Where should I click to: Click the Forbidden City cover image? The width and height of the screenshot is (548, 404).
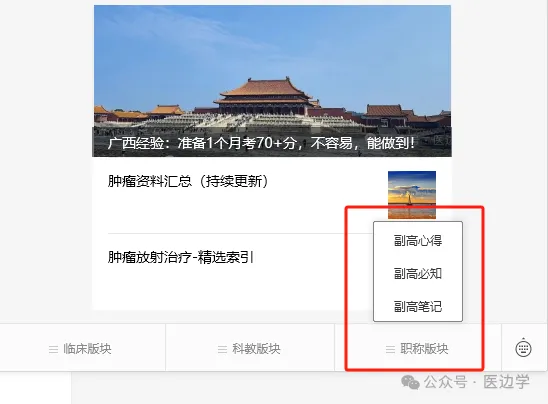(272, 81)
